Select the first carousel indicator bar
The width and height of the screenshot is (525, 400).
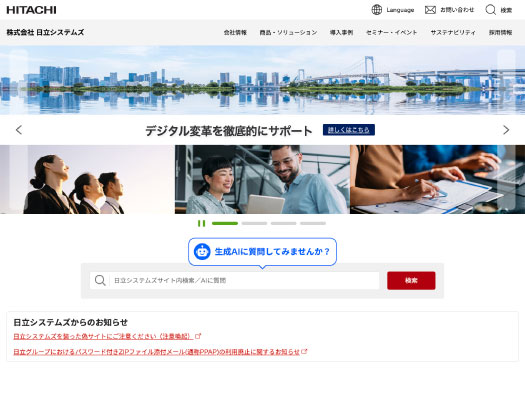225,223
